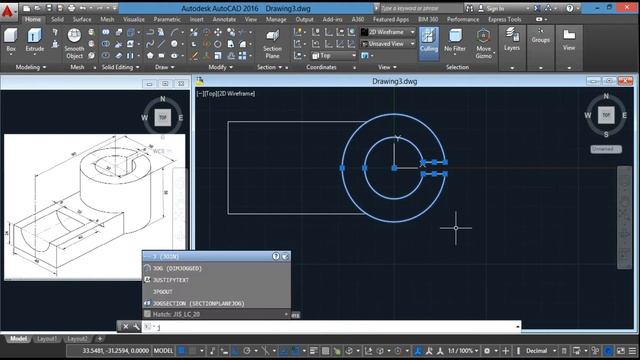Toggle Annotation visibility icon in status bar
This screenshot has height=360, width=640.
pyautogui.click(x=418, y=351)
